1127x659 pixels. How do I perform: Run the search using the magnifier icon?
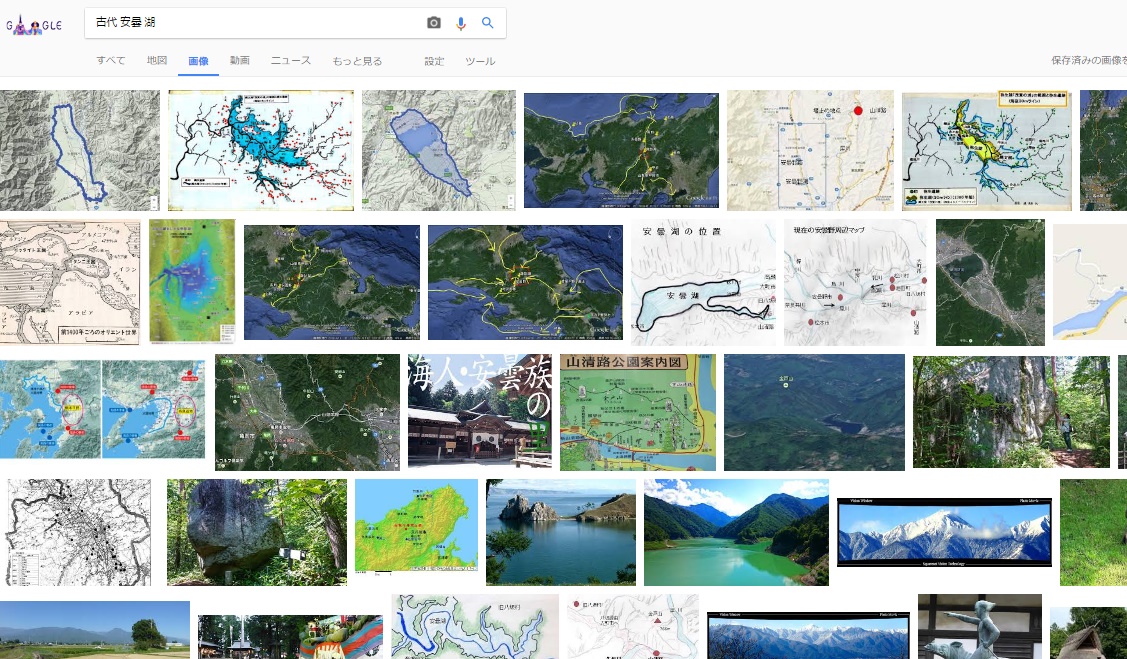pyautogui.click(x=488, y=23)
